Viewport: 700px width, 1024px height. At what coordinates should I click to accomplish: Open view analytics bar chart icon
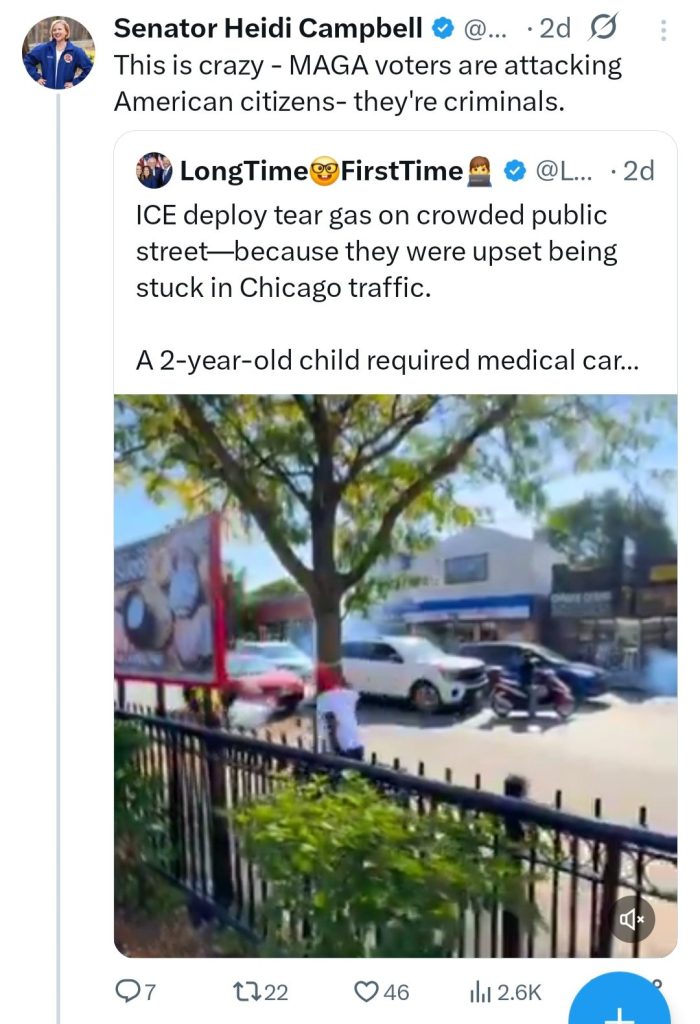[479, 991]
